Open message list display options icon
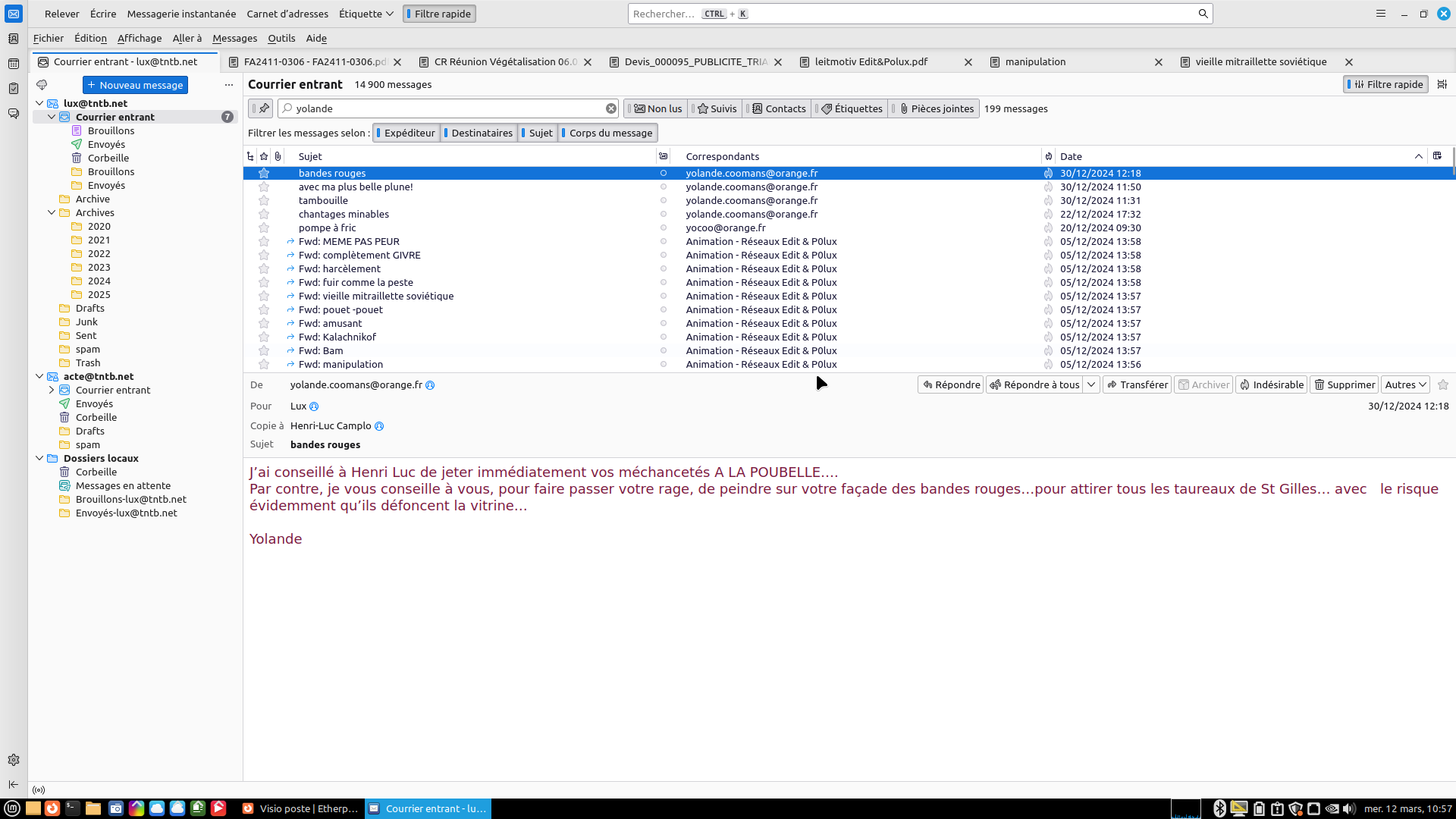Viewport: 1456px width, 819px height. pyautogui.click(x=1442, y=84)
